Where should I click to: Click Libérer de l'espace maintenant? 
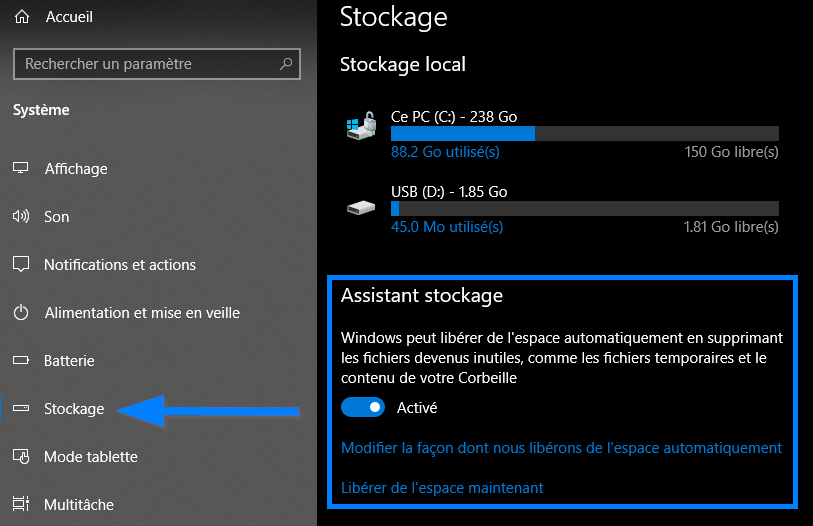click(442, 488)
